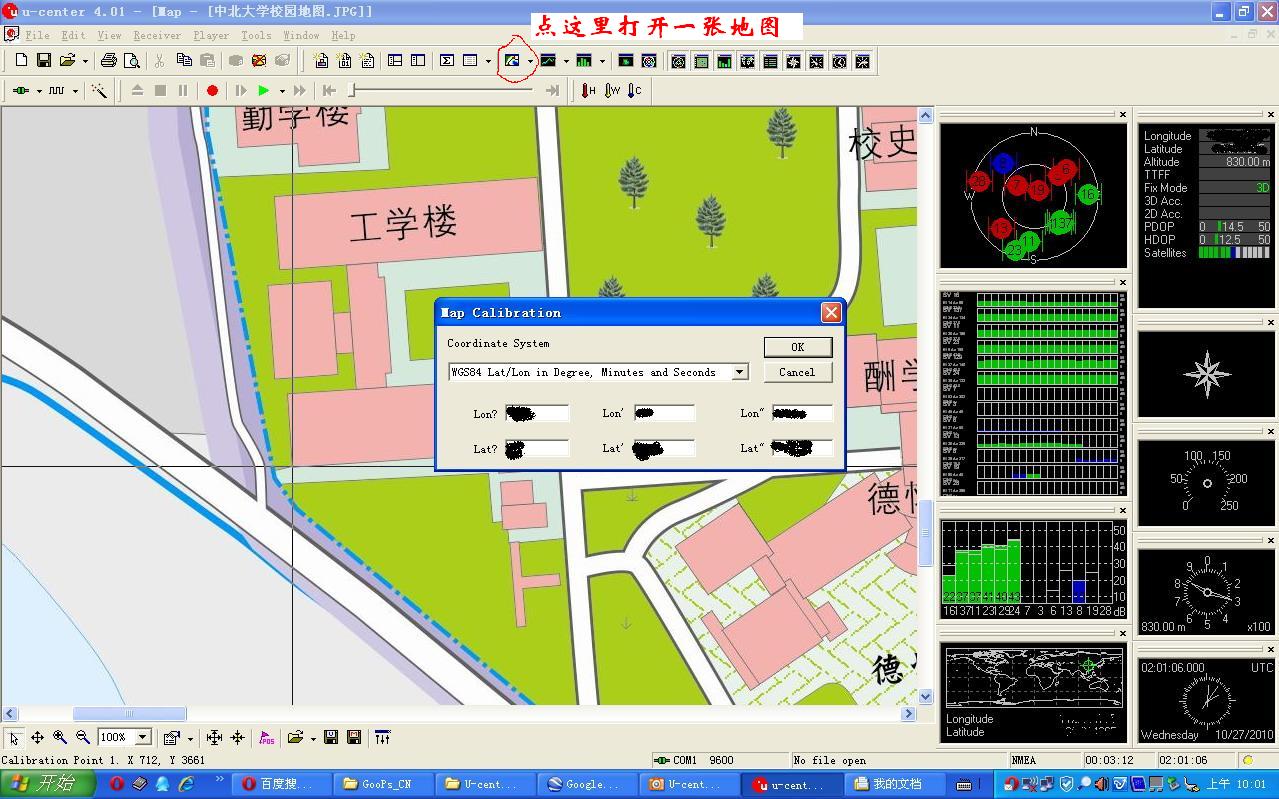1279x799 pixels.
Task: Click the Print icon
Action: 109,61
